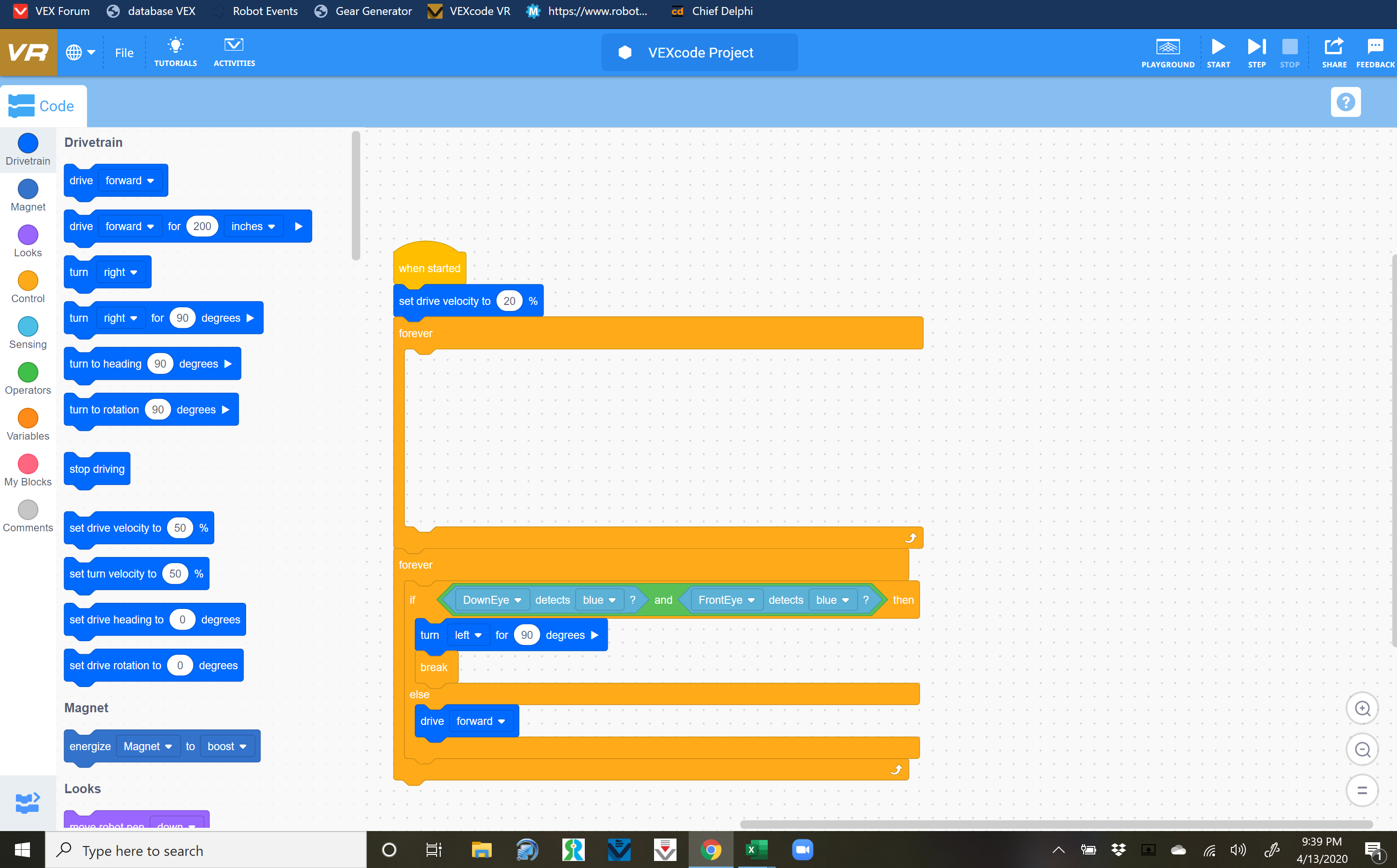
Task: Click the 20 value in set drive velocity
Action: pyautogui.click(x=509, y=301)
